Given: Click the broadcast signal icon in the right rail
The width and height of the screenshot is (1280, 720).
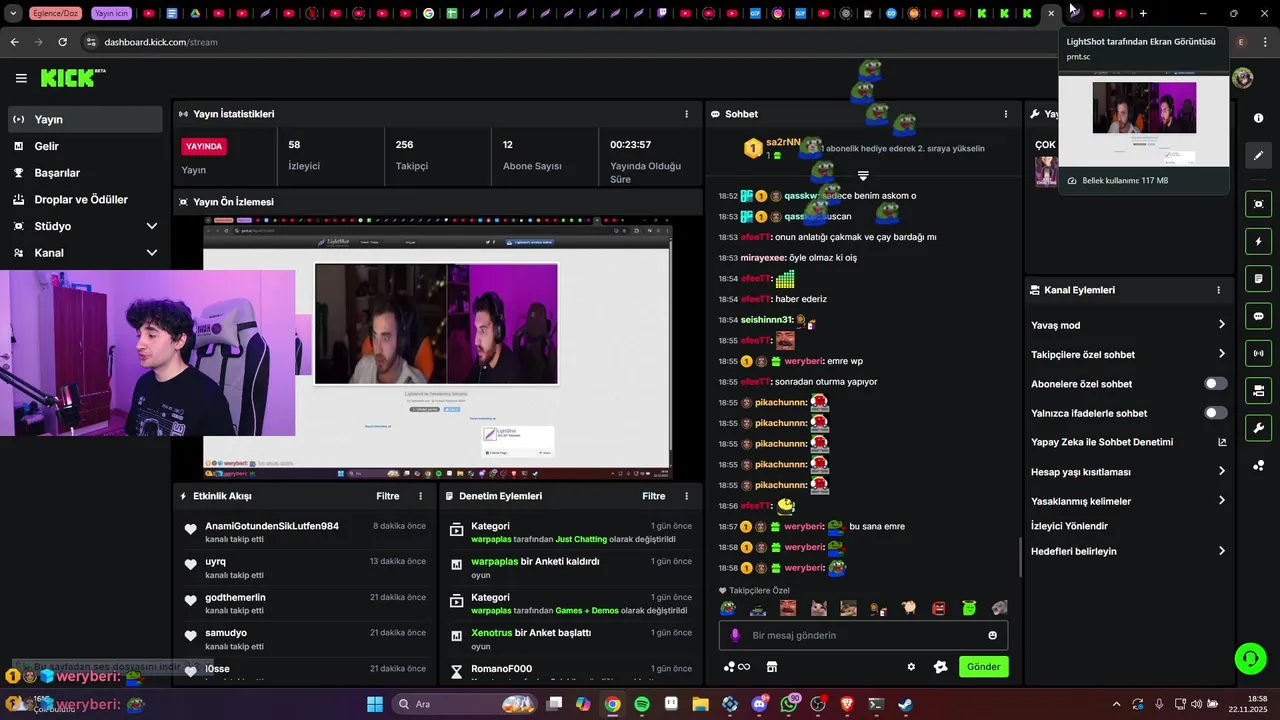Looking at the screenshot, I should pyautogui.click(x=1258, y=353).
